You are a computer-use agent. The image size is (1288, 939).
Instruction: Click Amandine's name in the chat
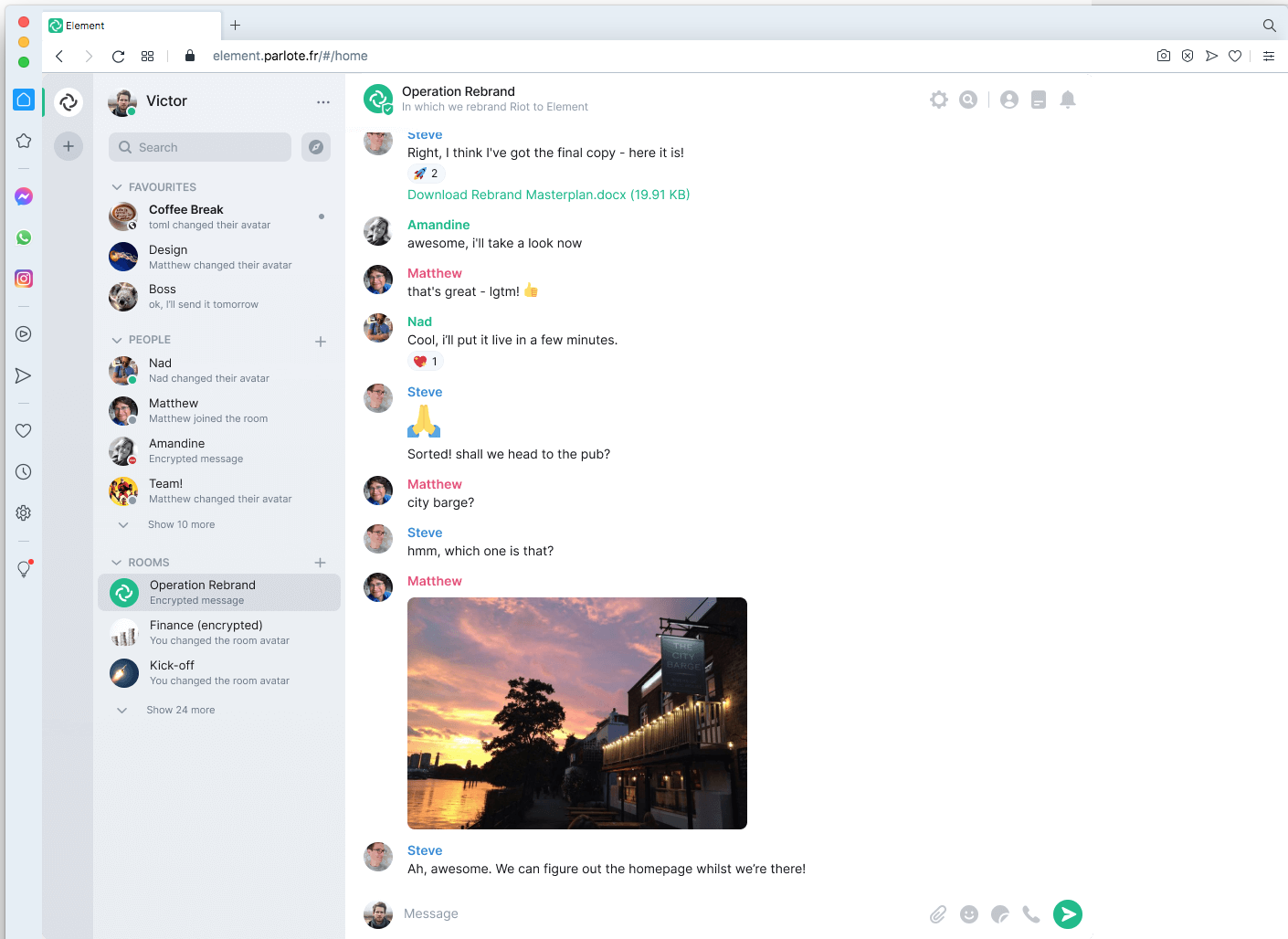coord(438,225)
